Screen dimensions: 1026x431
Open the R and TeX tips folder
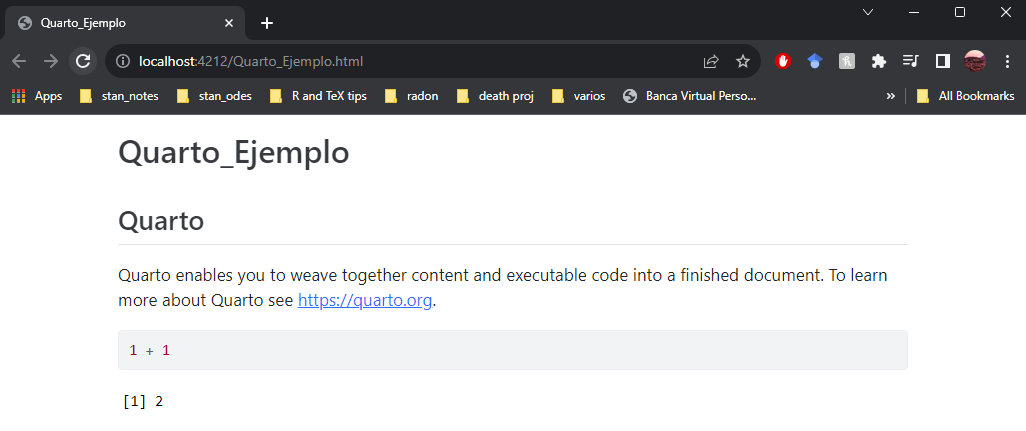319,96
